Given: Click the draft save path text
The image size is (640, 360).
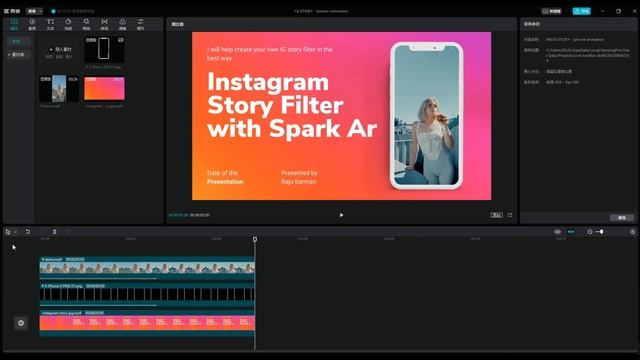Looking at the screenshot, I should point(588,55).
